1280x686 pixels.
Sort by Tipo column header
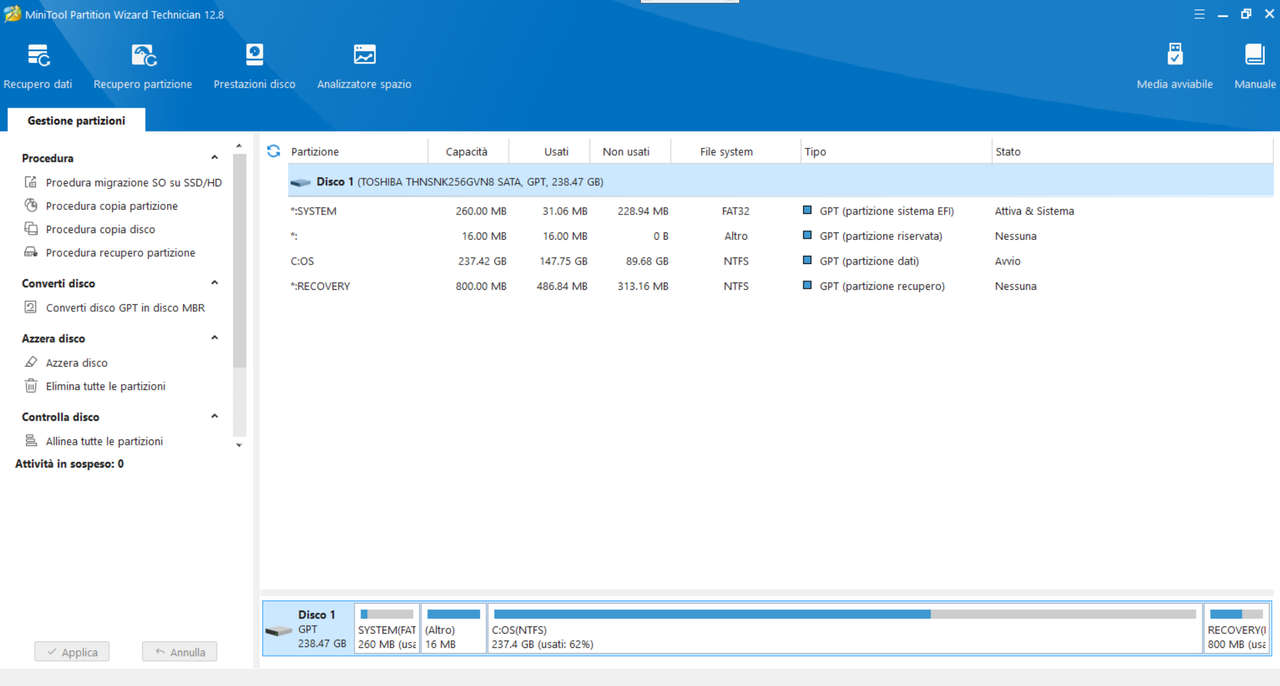pyautogui.click(x=896, y=152)
